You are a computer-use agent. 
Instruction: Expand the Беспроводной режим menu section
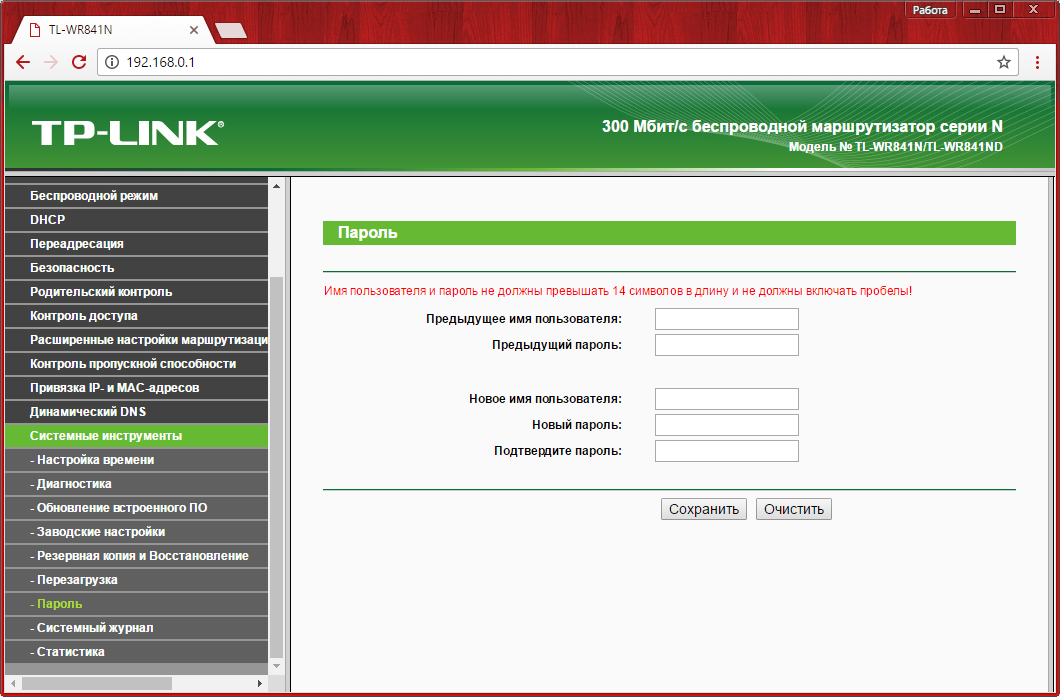point(94,196)
